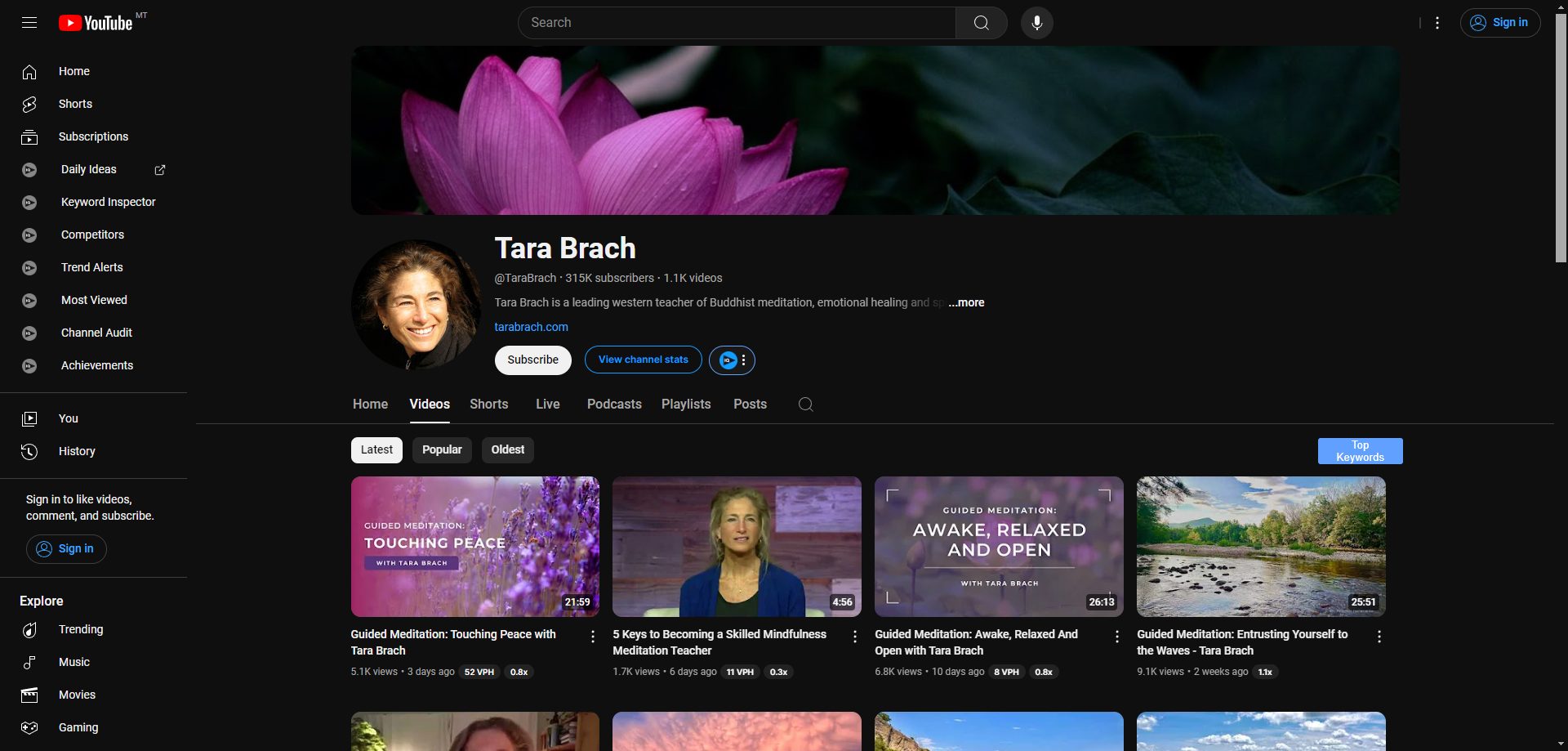
Task: Open the hamburger guide menu
Action: coord(29,23)
